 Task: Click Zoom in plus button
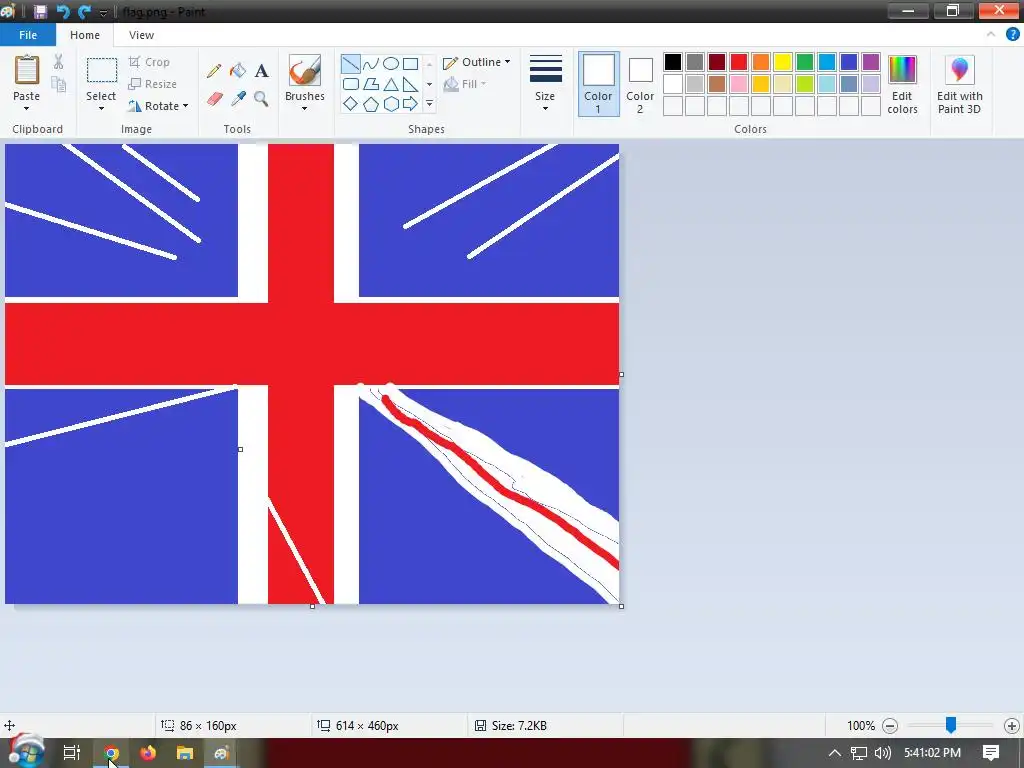1012,726
